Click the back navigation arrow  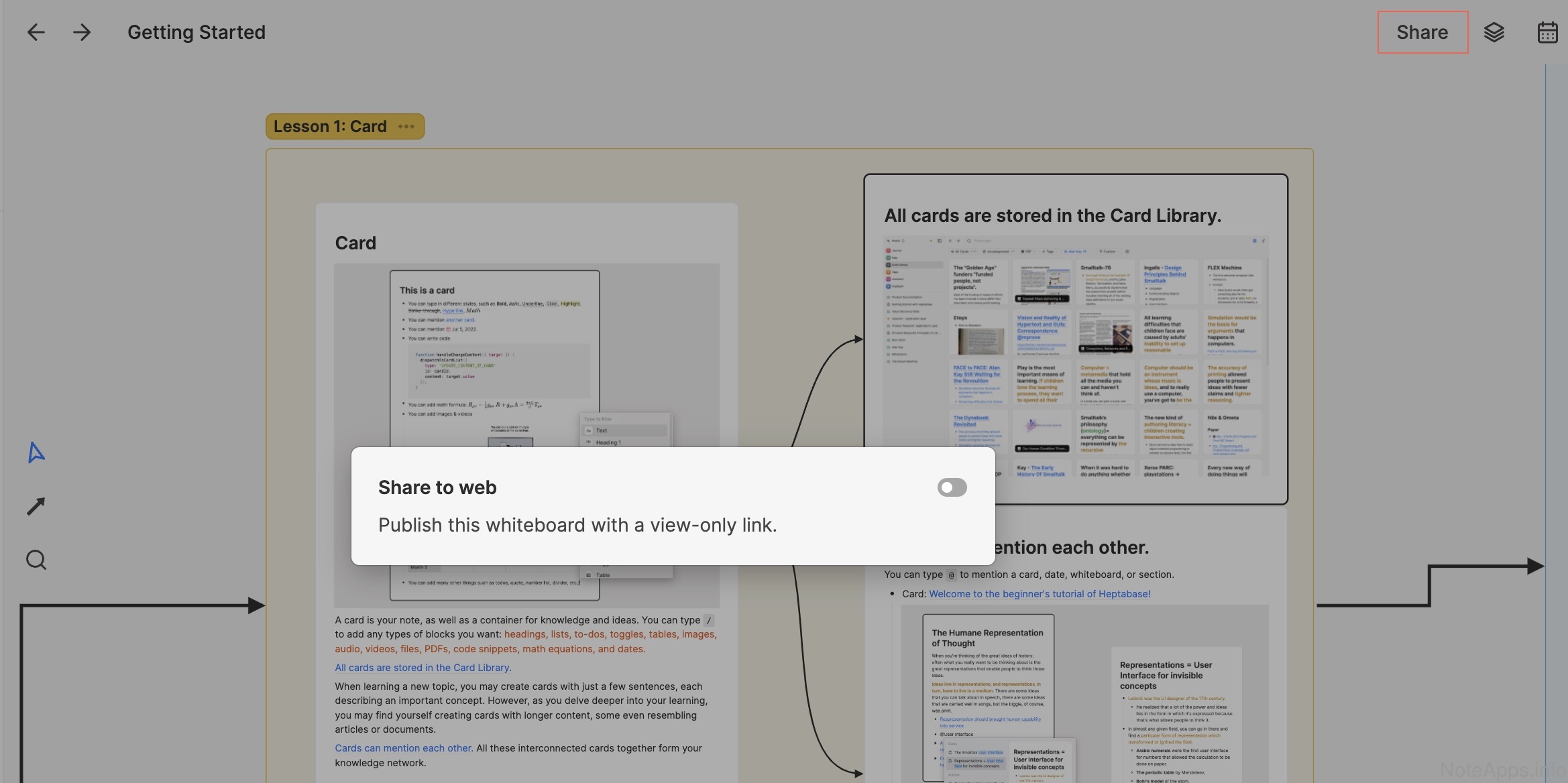pos(36,32)
